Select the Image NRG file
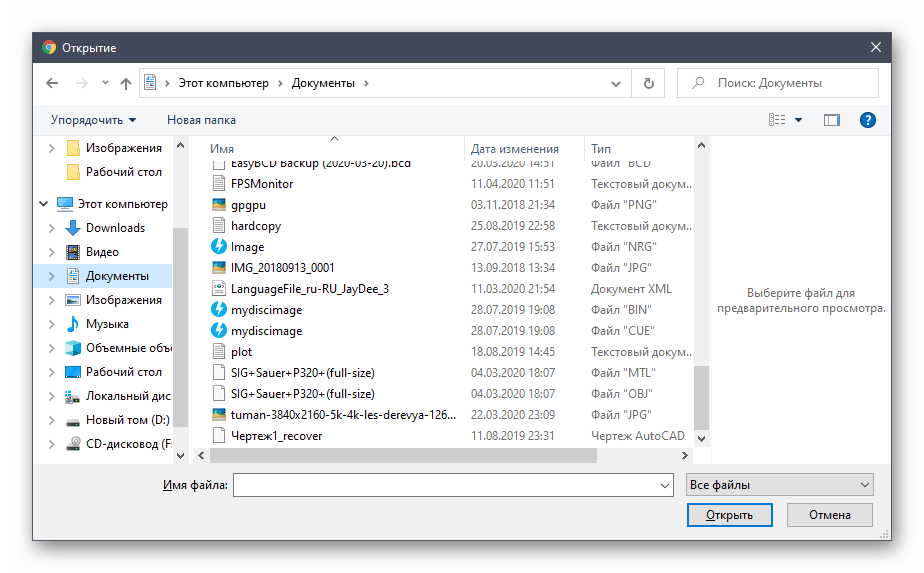Image resolution: width=924 pixels, height=573 pixels. point(247,247)
